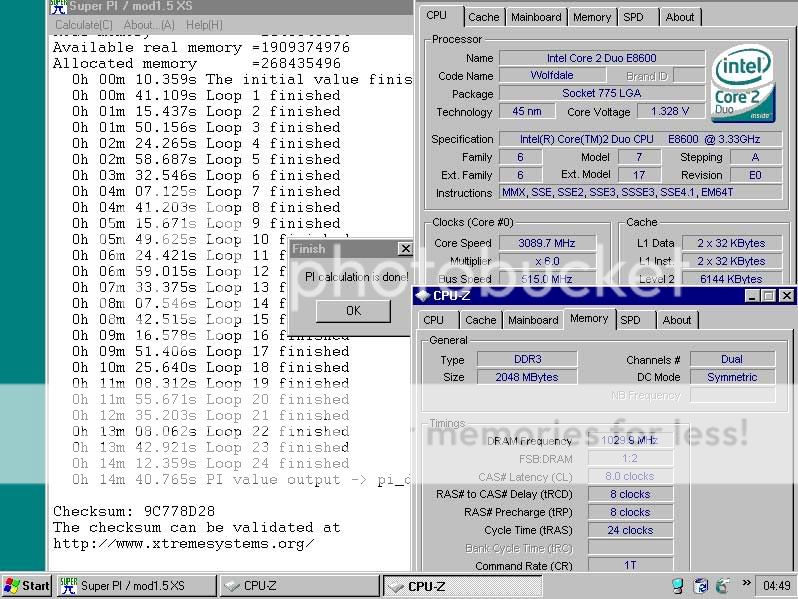Click the Revision value E0
The image size is (798, 599).
[755, 175]
